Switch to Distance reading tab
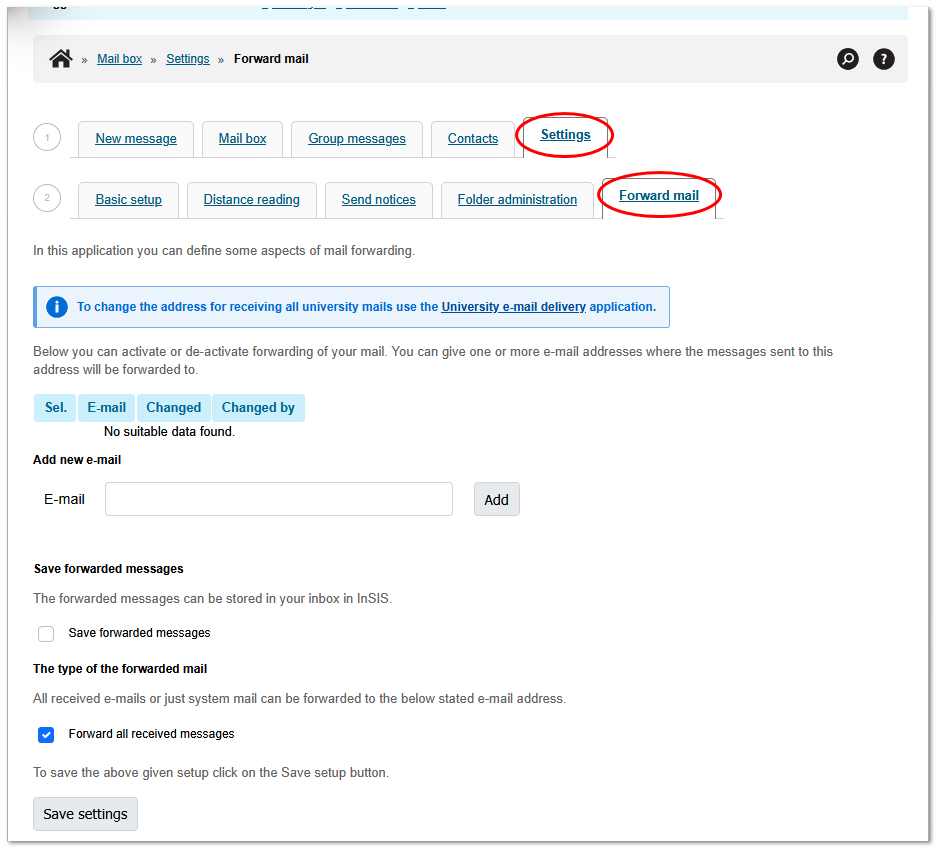The width and height of the screenshot is (936, 848). tap(251, 200)
